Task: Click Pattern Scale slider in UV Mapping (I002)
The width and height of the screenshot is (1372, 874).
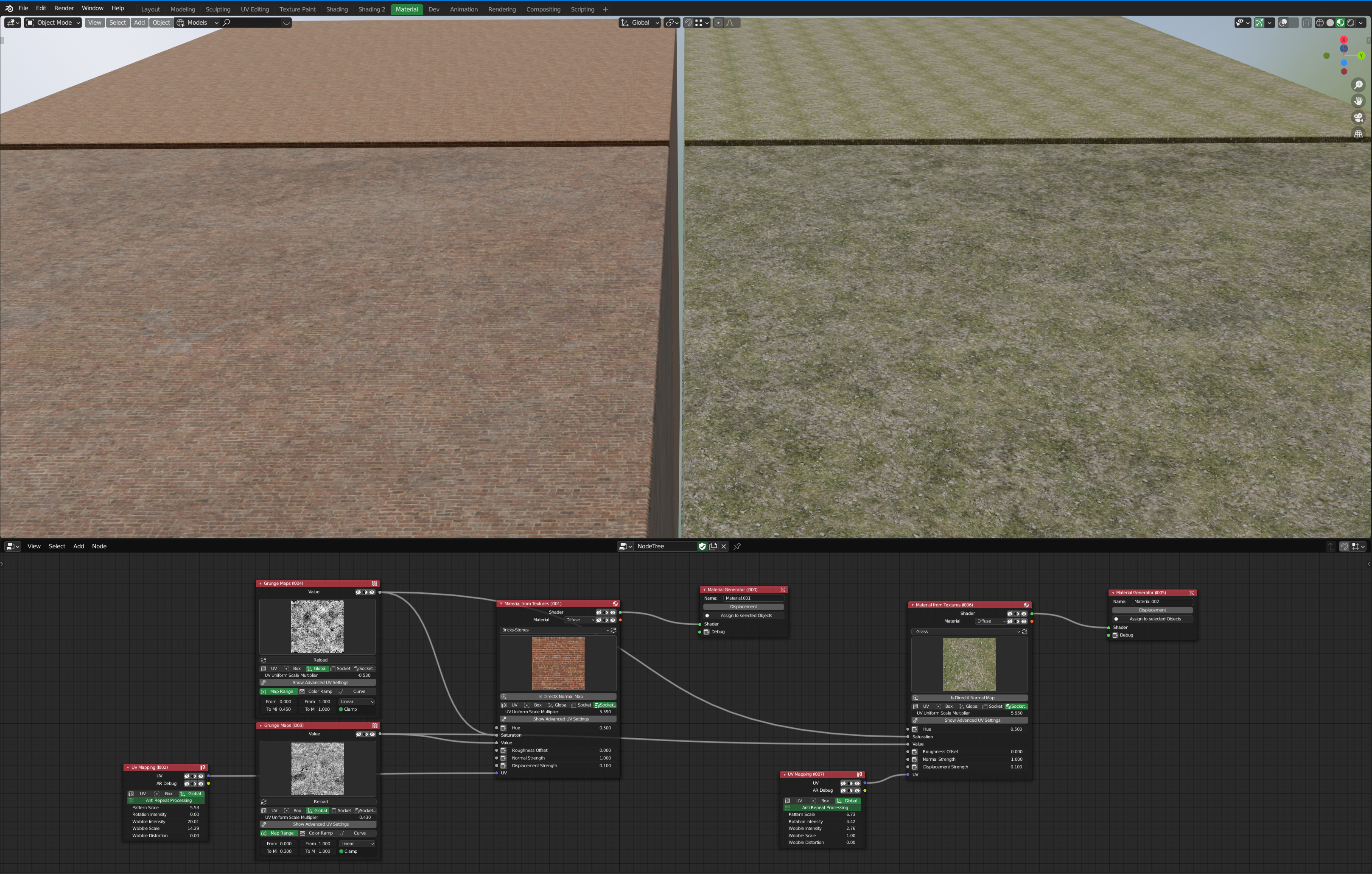Action: [166, 807]
